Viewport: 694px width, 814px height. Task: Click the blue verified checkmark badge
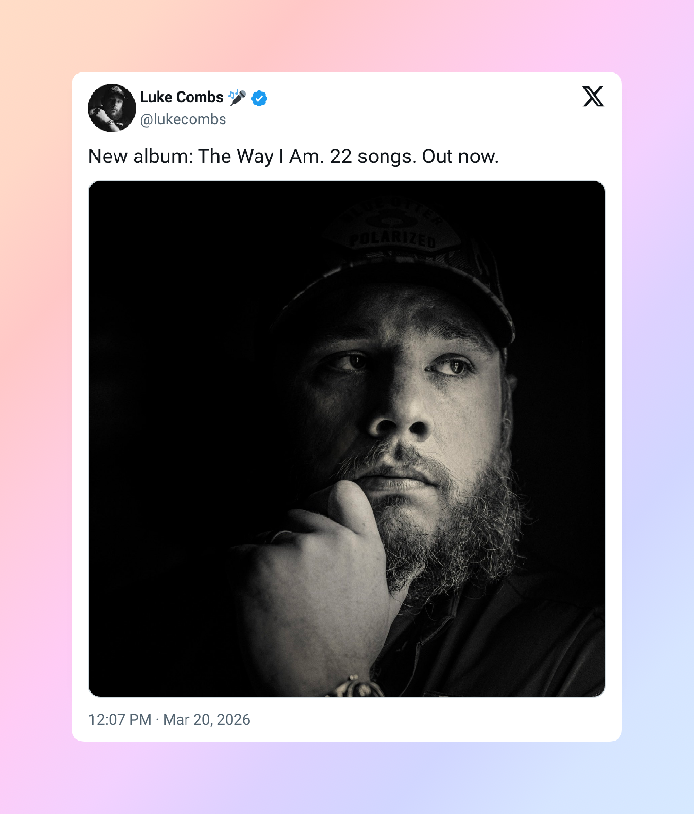pyautogui.click(x=259, y=97)
